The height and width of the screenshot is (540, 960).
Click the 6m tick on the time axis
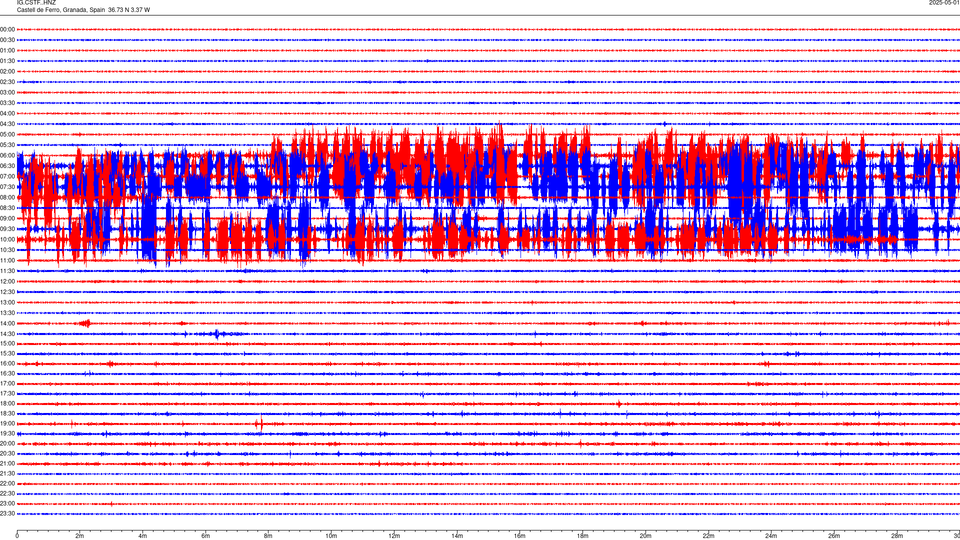205,536
